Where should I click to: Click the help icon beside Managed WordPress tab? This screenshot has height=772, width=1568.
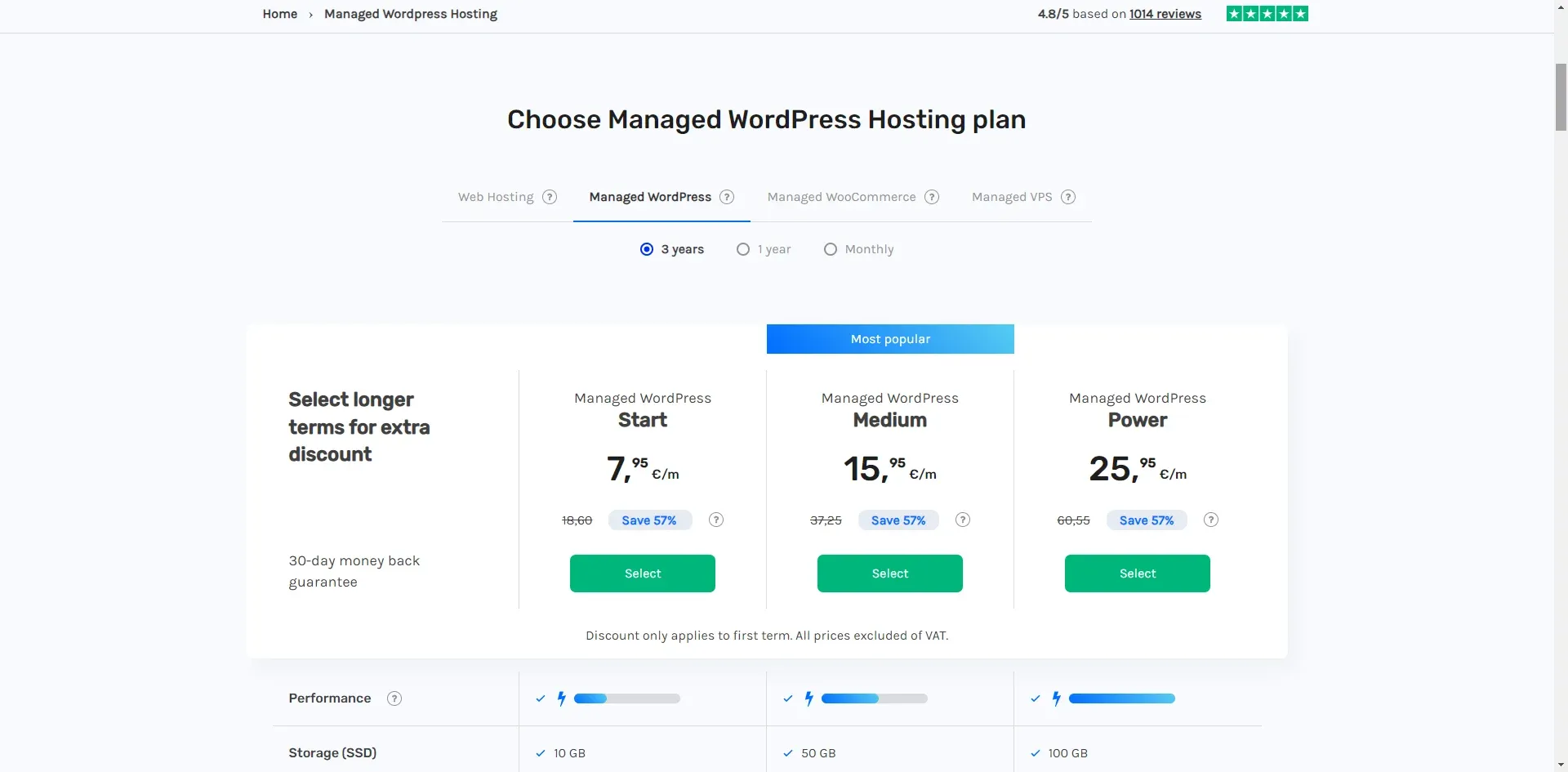click(727, 197)
